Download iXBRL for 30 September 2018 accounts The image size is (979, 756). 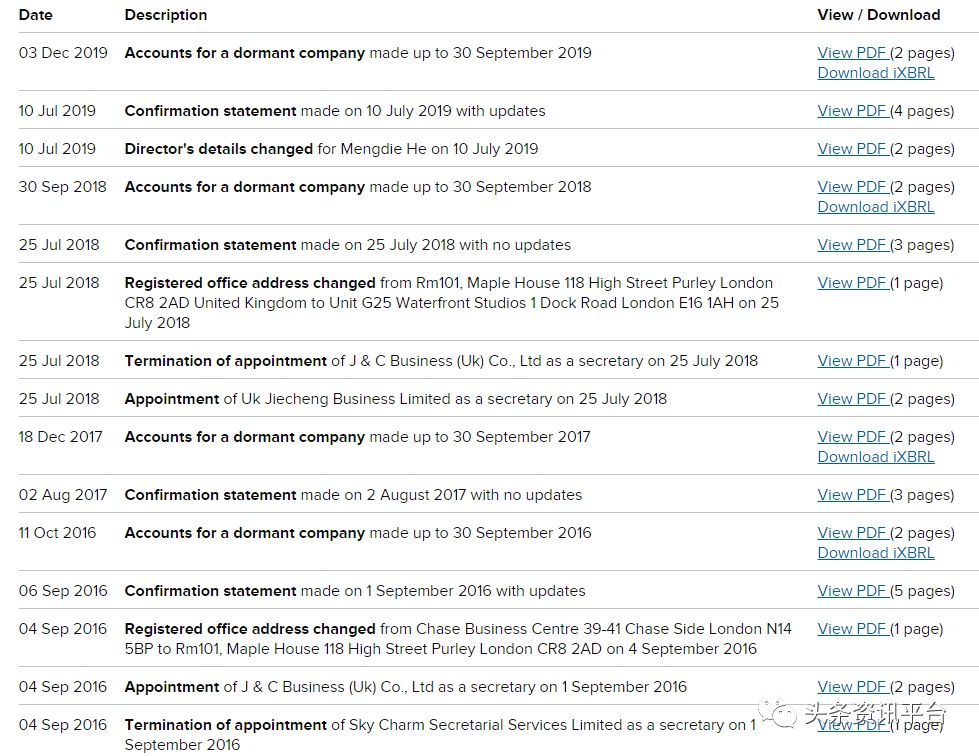click(875, 207)
